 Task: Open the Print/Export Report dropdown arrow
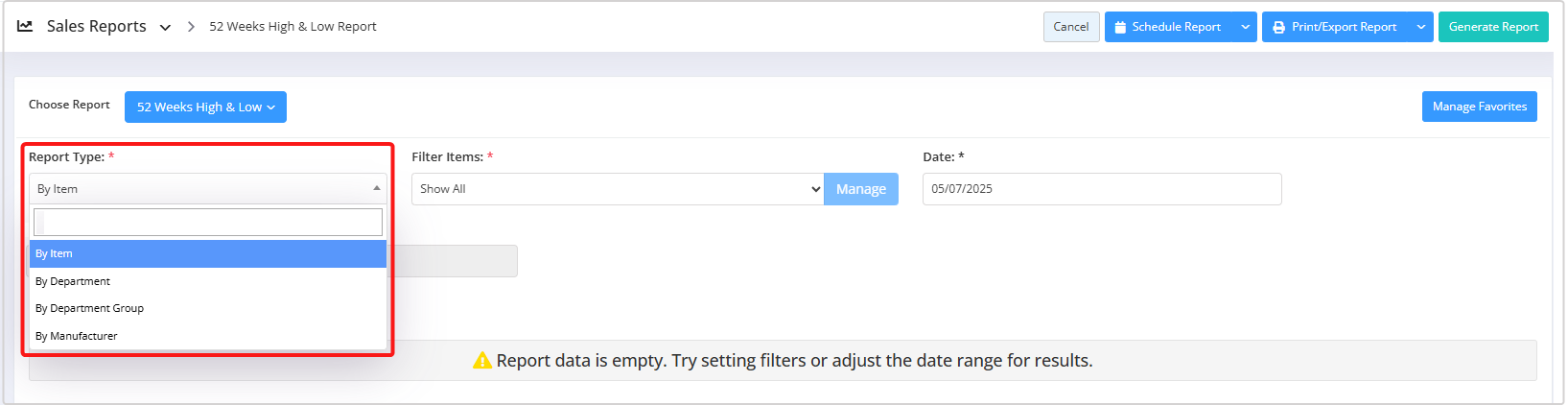point(1420,27)
